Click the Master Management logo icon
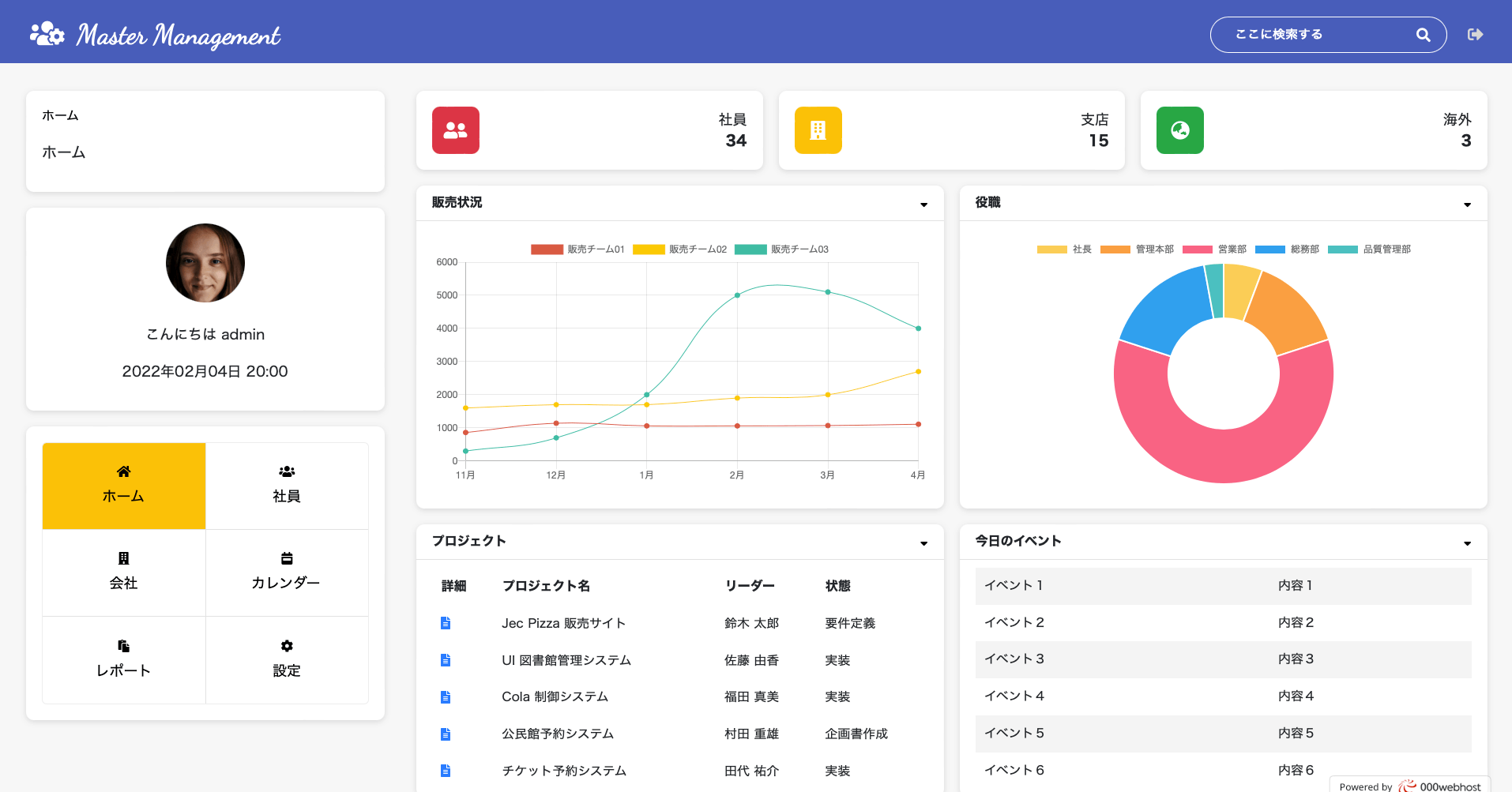The width and height of the screenshot is (1512, 792). (x=47, y=34)
